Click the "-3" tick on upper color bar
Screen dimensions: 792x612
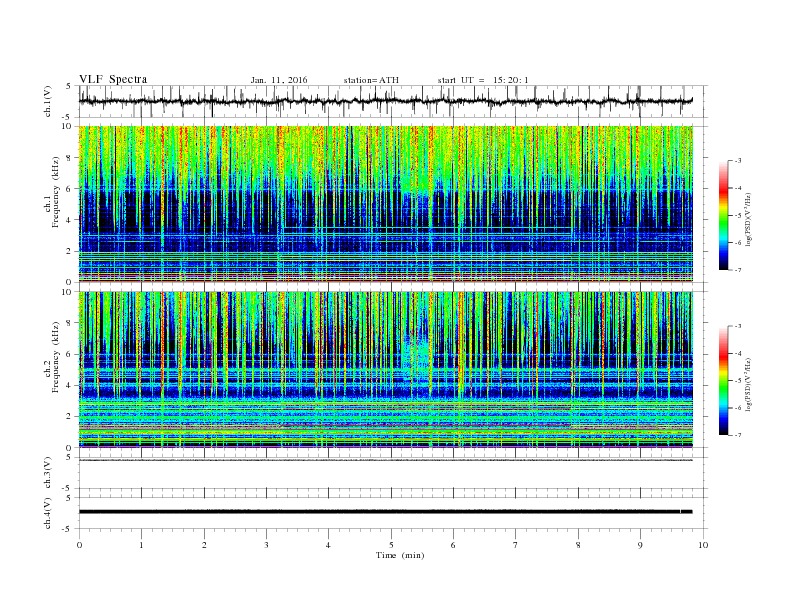coord(737,161)
